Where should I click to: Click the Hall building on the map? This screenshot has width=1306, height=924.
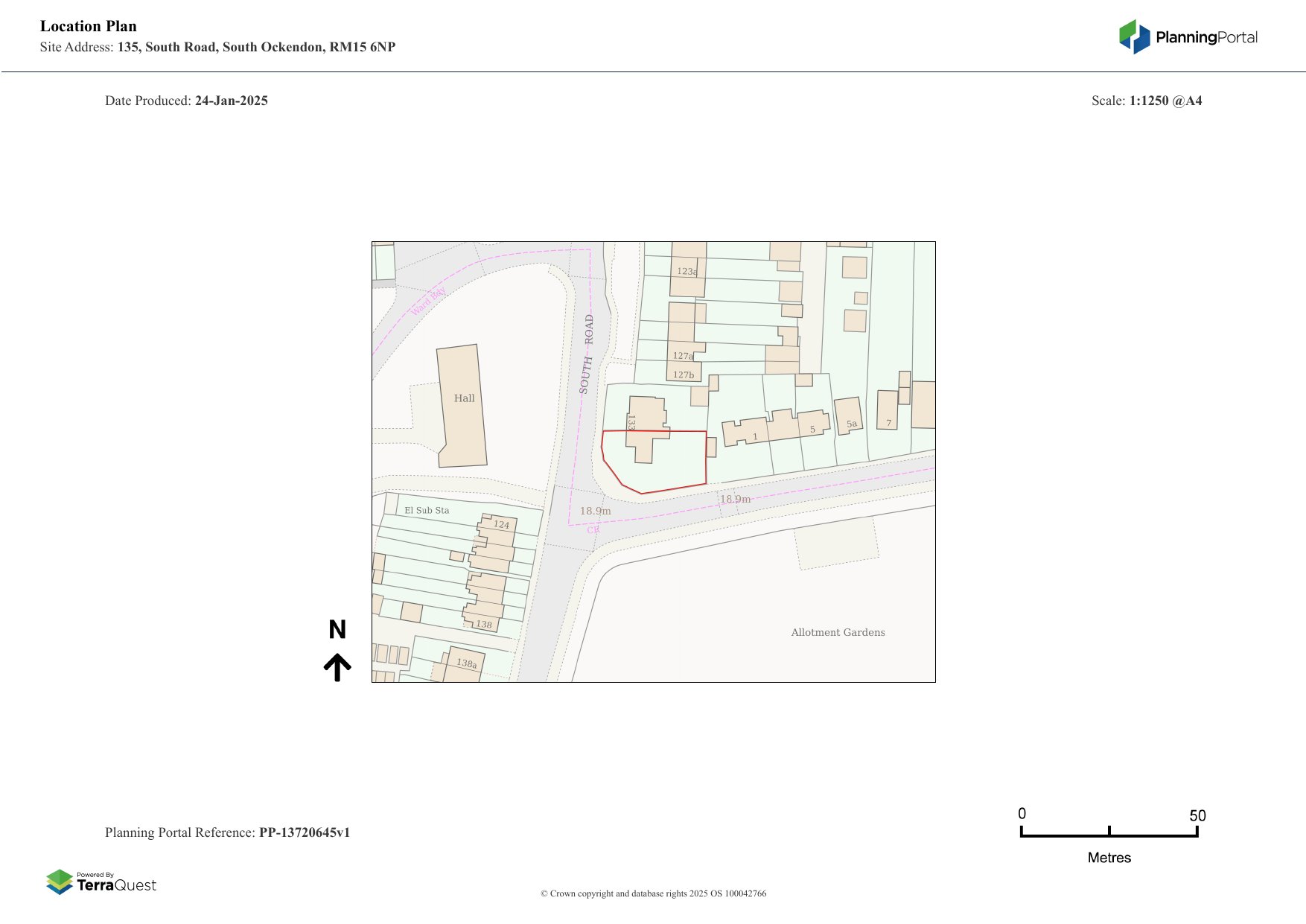[x=462, y=406]
